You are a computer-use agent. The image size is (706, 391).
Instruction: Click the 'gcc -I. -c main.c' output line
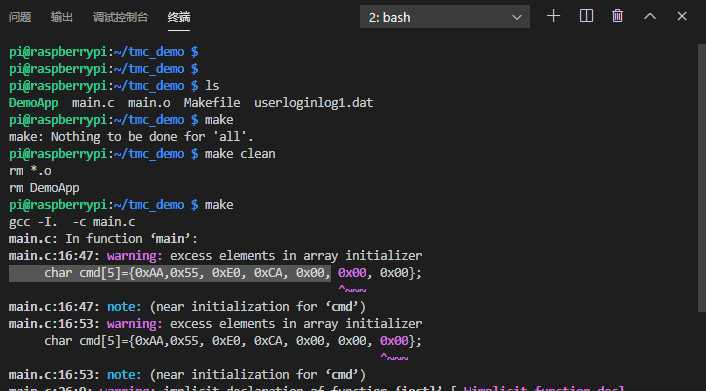click(x=72, y=222)
